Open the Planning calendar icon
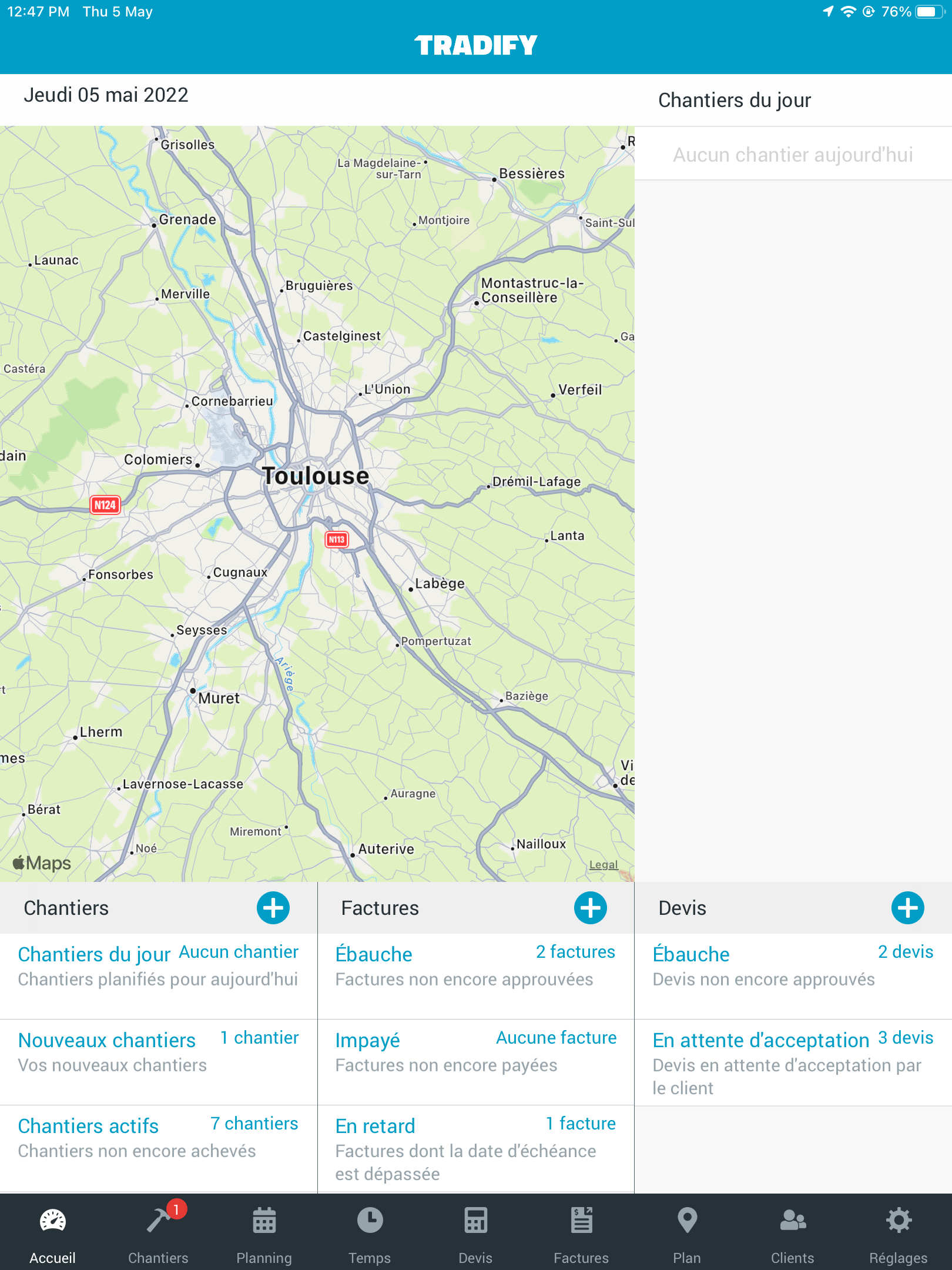Viewport: 952px width, 1270px height. (264, 1221)
